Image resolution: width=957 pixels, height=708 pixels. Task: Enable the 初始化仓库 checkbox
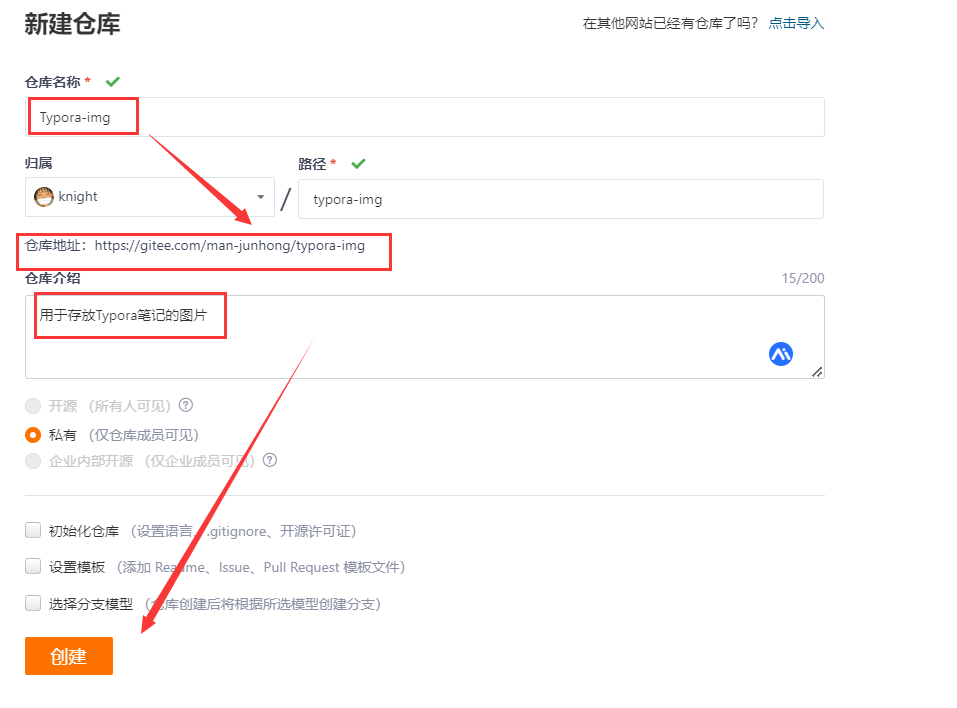[33, 530]
